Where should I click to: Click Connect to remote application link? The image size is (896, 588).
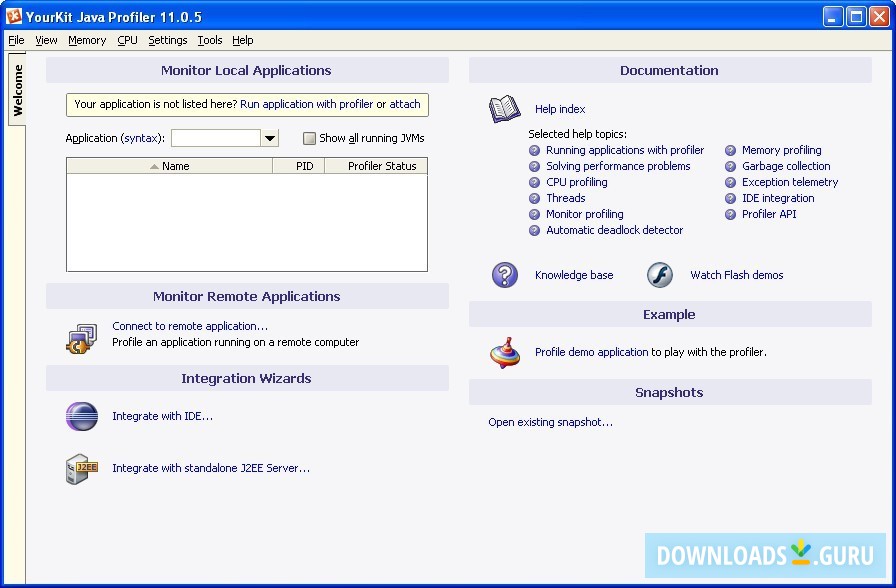tap(190, 326)
